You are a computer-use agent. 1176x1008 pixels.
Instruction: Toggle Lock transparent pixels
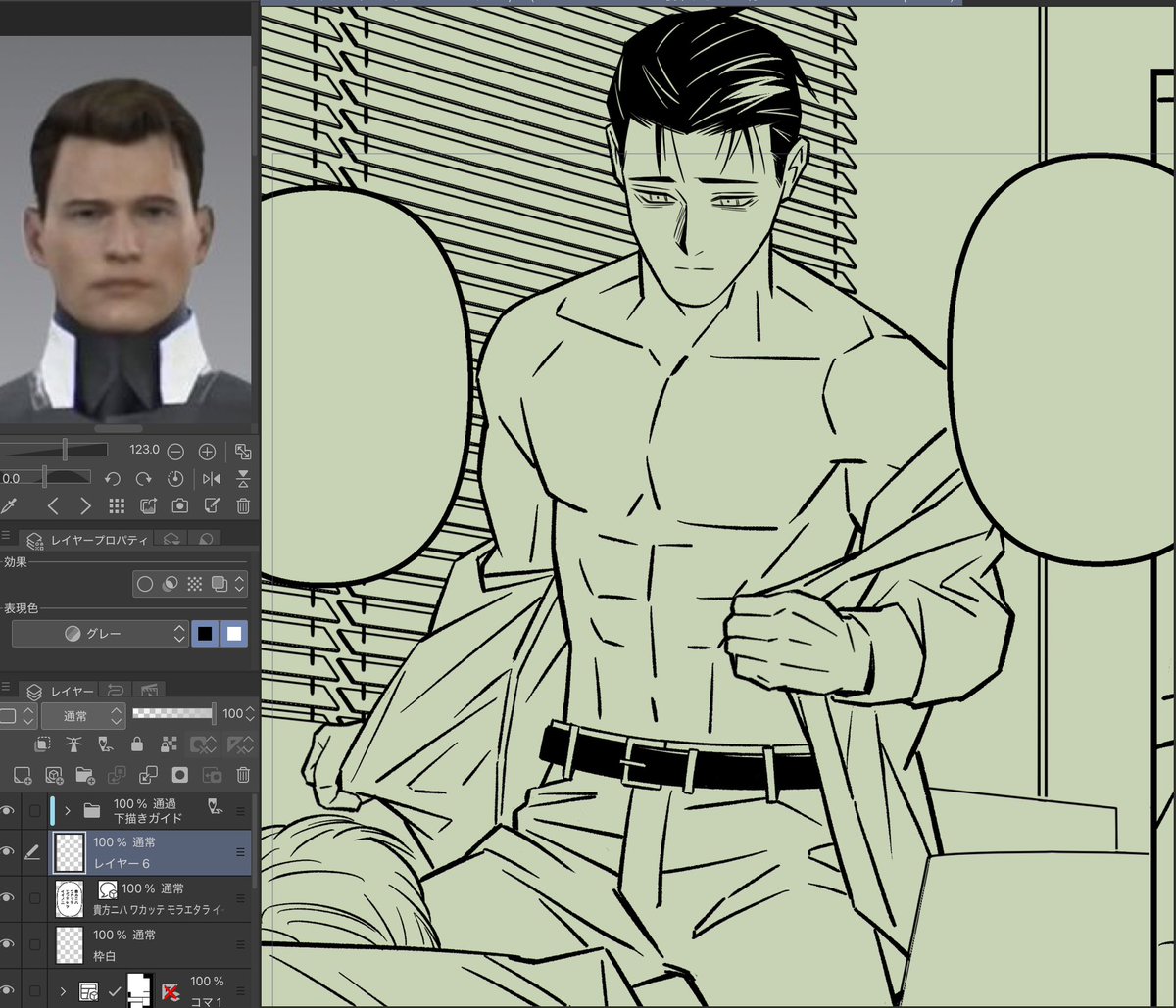(x=167, y=744)
